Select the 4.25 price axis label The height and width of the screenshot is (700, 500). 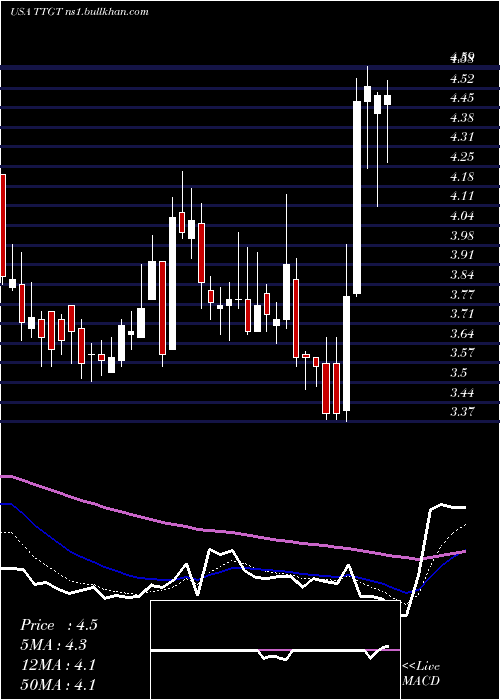(x=462, y=158)
